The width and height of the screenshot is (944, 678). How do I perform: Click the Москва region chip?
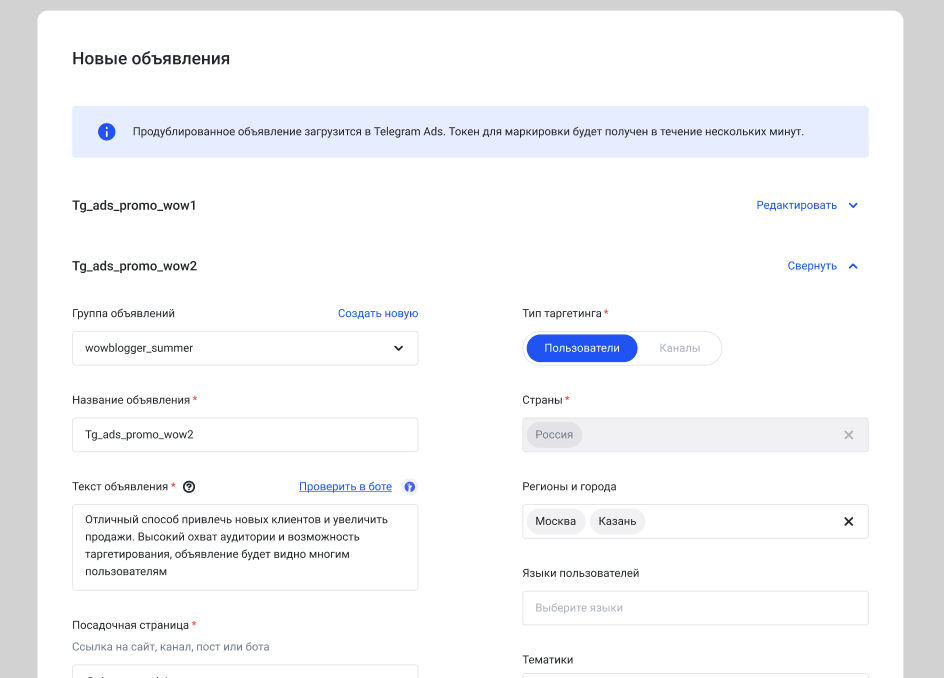pyautogui.click(x=555, y=521)
